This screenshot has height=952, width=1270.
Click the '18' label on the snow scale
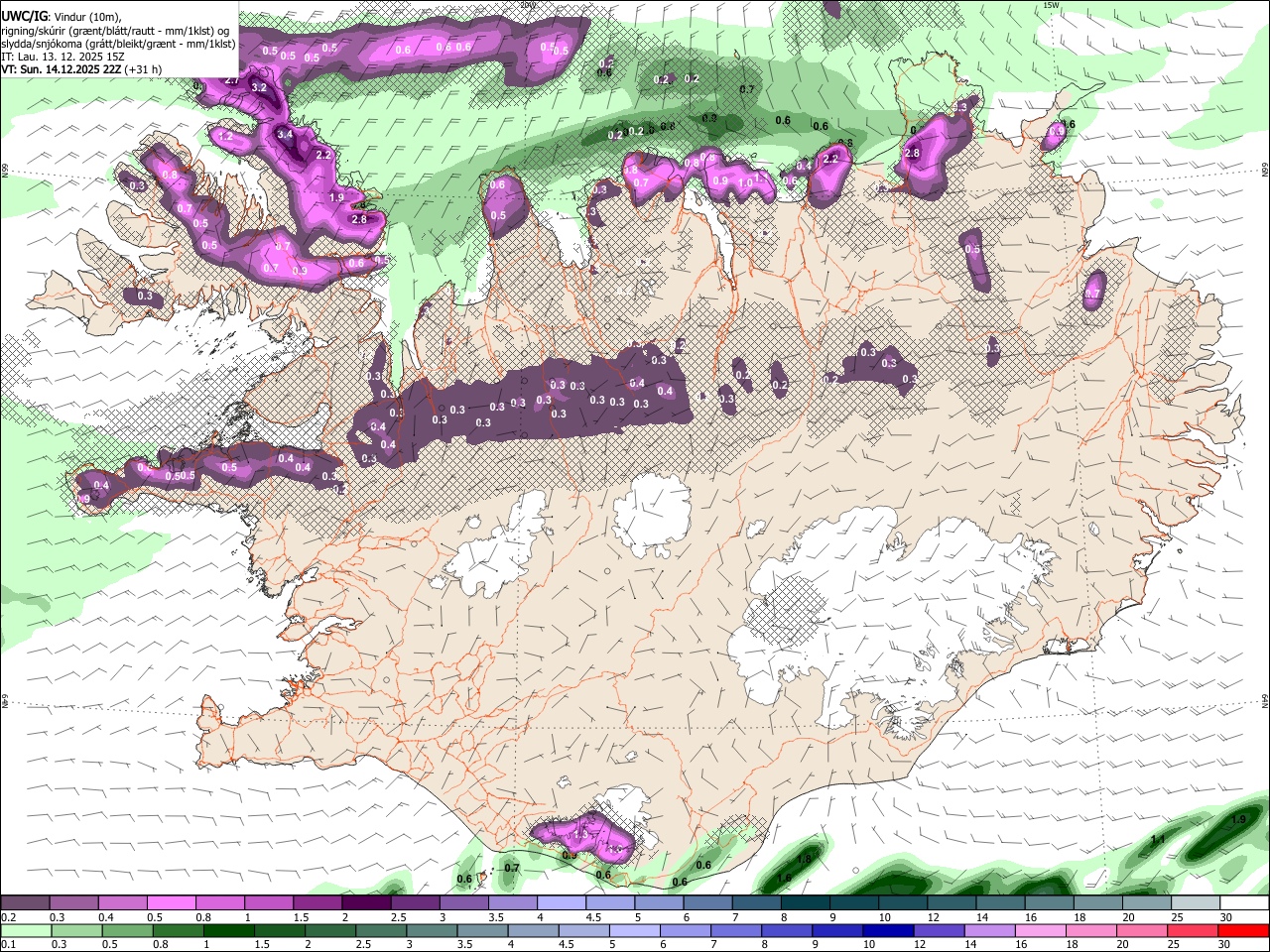coord(1079,917)
